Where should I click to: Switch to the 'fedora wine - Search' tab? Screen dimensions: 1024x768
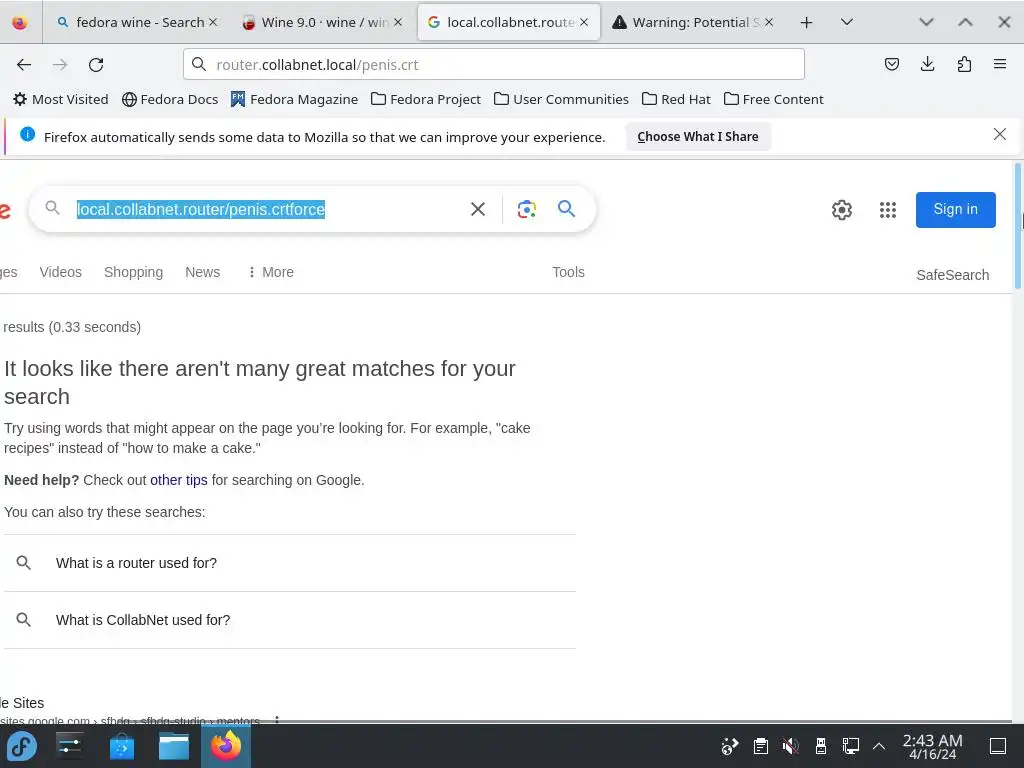138,22
